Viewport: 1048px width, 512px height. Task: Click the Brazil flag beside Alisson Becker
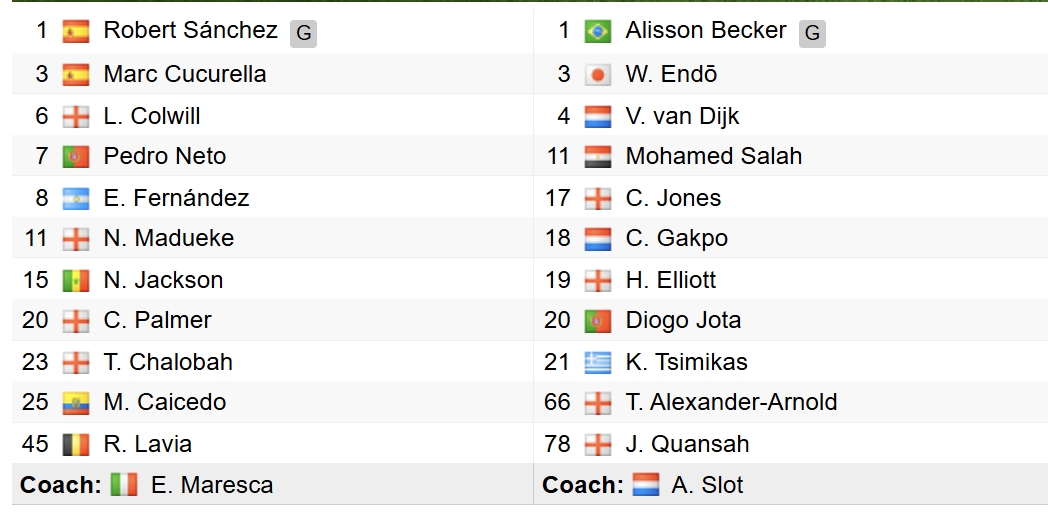(x=598, y=31)
